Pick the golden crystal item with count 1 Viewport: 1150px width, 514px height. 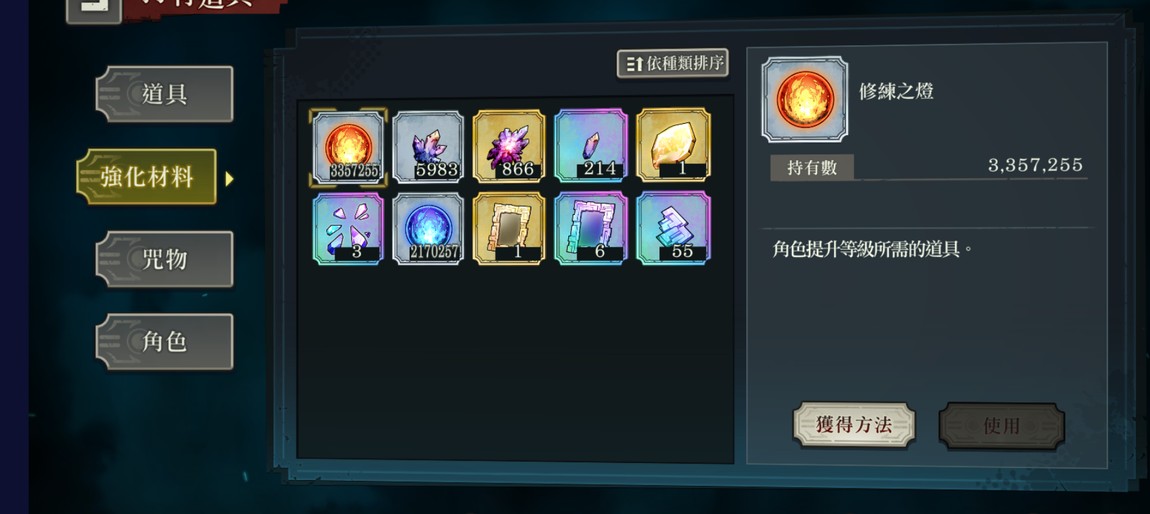pos(673,144)
